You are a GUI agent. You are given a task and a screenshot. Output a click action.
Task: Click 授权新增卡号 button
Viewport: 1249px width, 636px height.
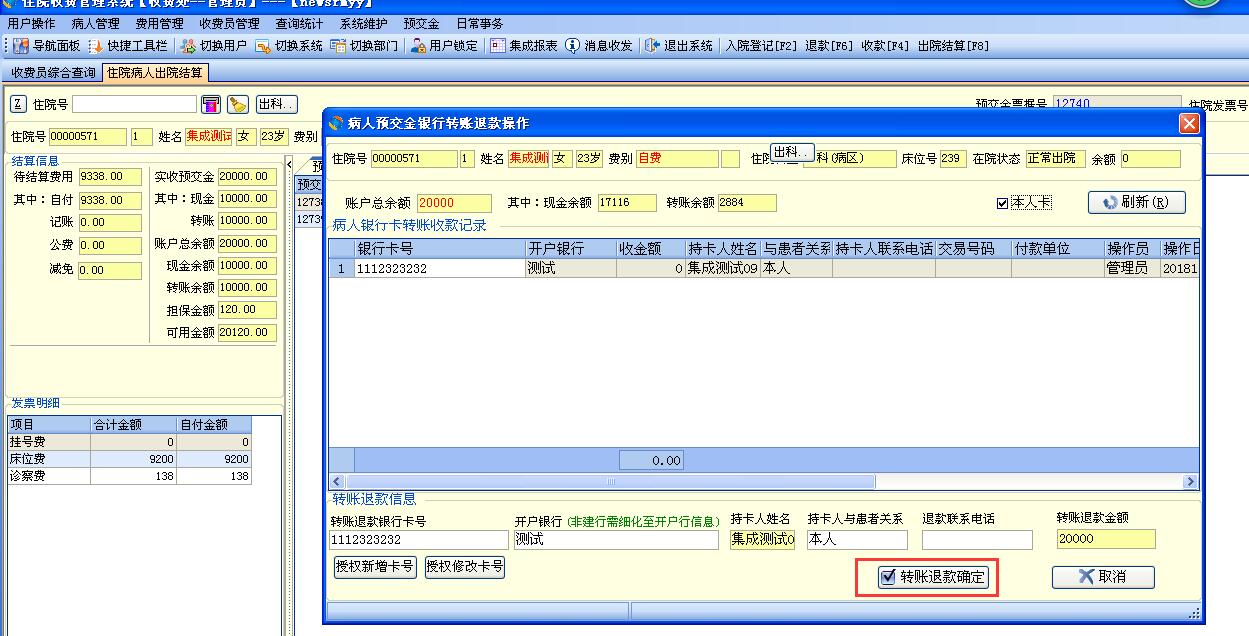[375, 568]
